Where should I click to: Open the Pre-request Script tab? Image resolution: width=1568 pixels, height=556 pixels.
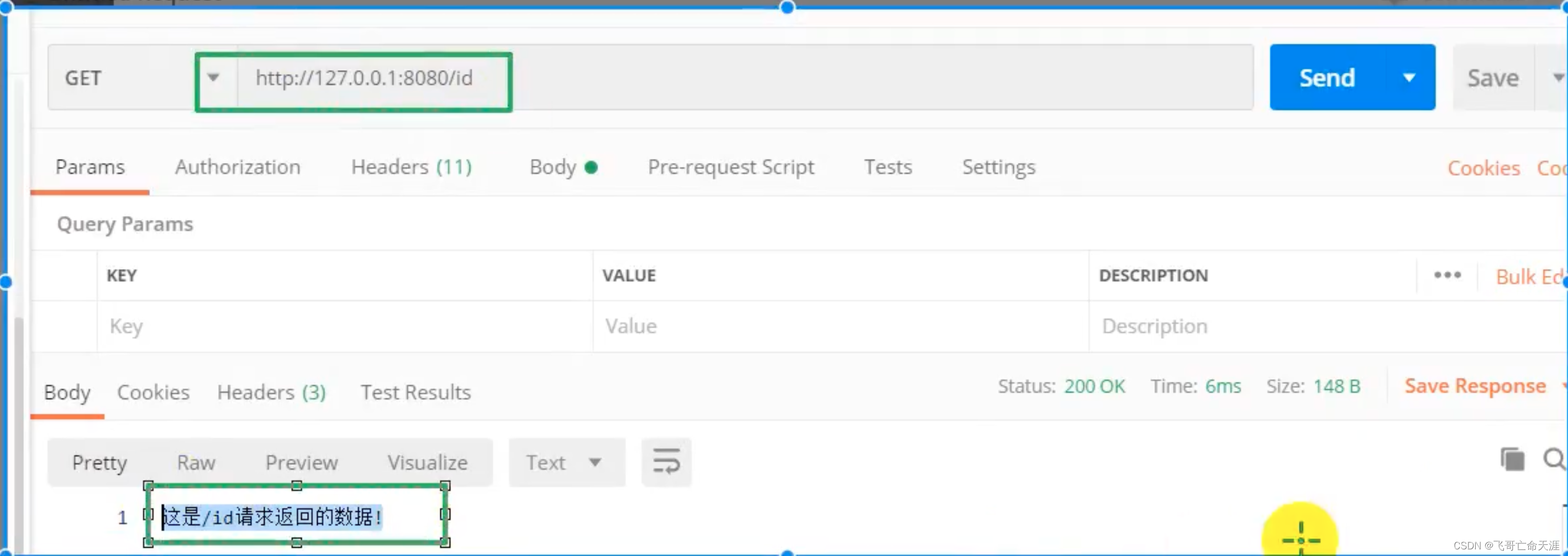click(731, 167)
